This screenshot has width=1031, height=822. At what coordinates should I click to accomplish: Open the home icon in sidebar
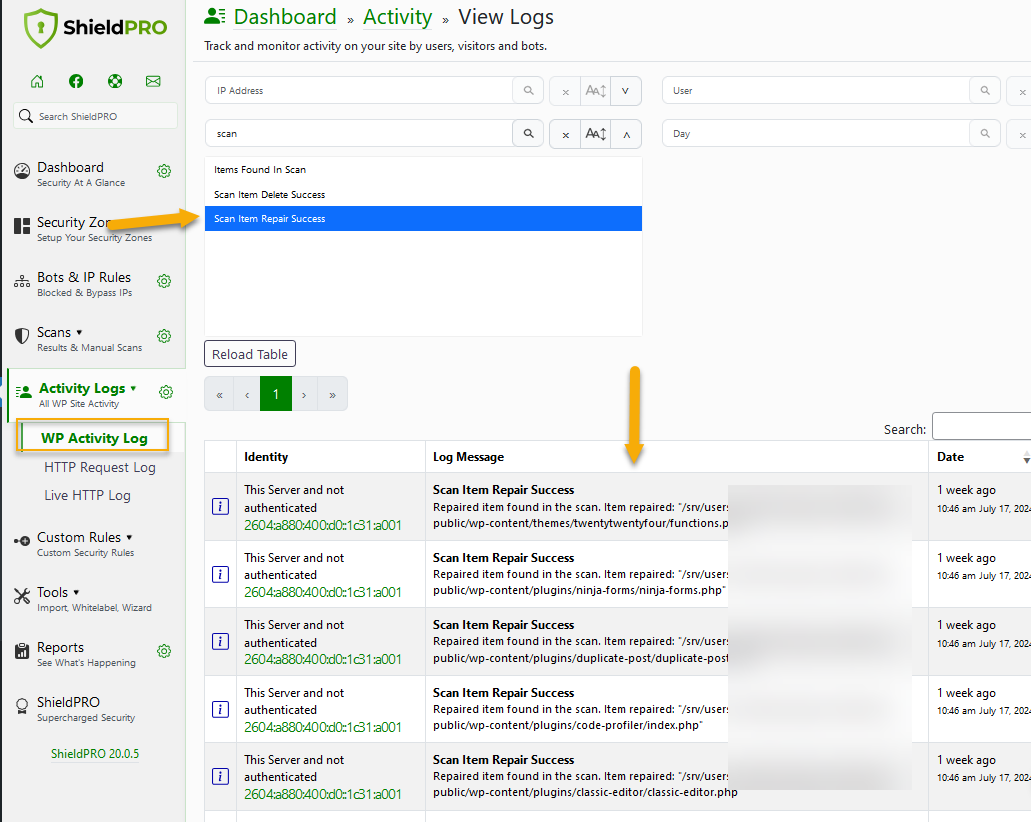pos(37,82)
